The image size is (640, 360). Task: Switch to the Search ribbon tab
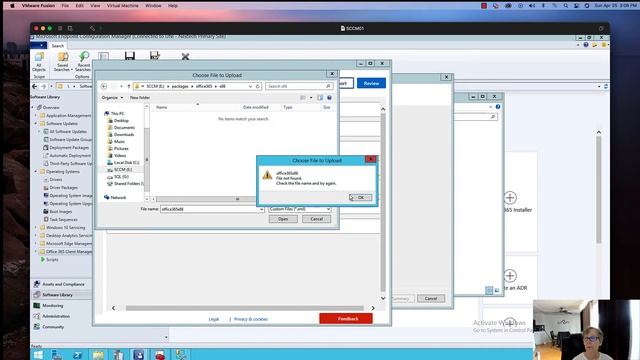coord(58,46)
